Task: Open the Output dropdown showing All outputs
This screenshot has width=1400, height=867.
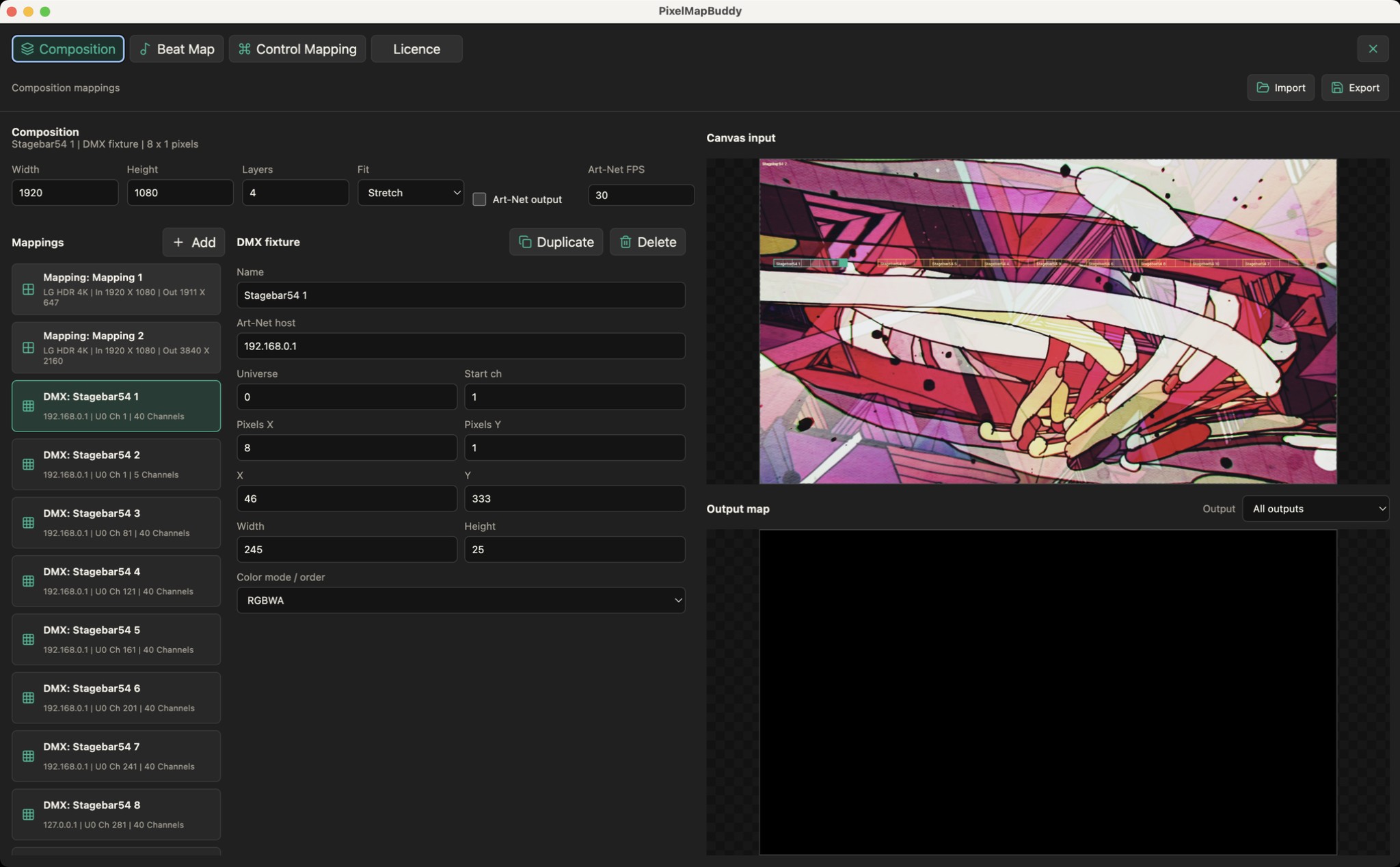Action: point(1315,509)
